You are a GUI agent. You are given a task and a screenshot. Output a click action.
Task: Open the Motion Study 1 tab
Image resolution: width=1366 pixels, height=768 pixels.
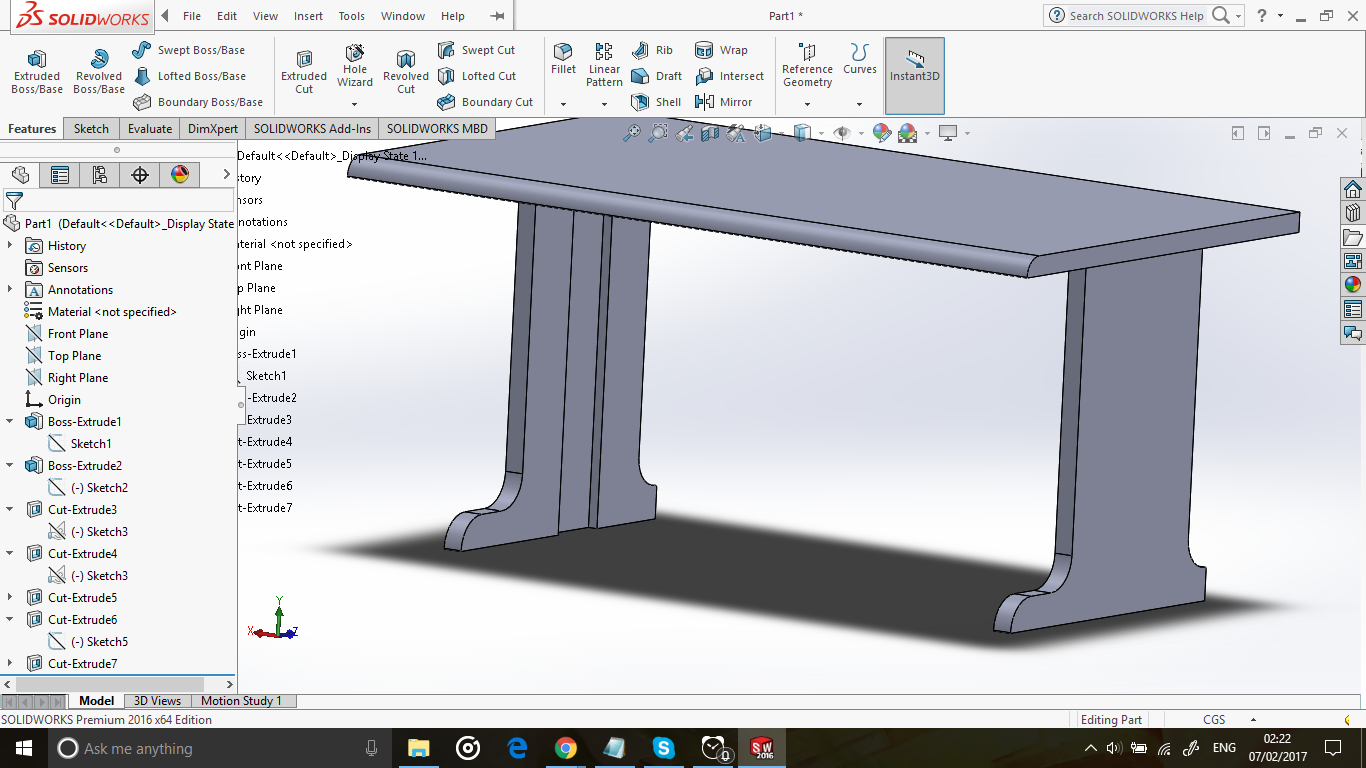pos(241,701)
